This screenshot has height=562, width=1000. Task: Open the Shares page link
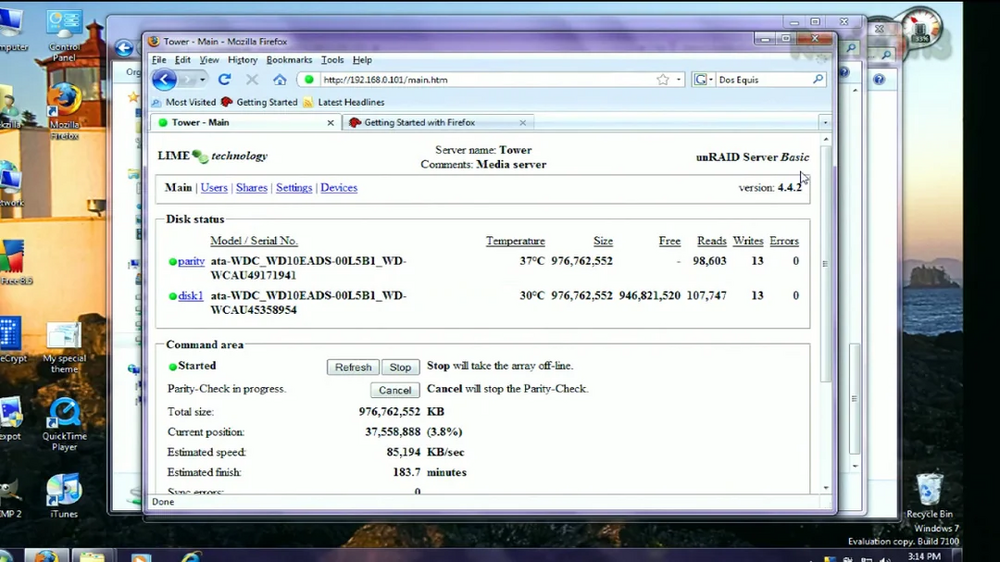(x=251, y=188)
